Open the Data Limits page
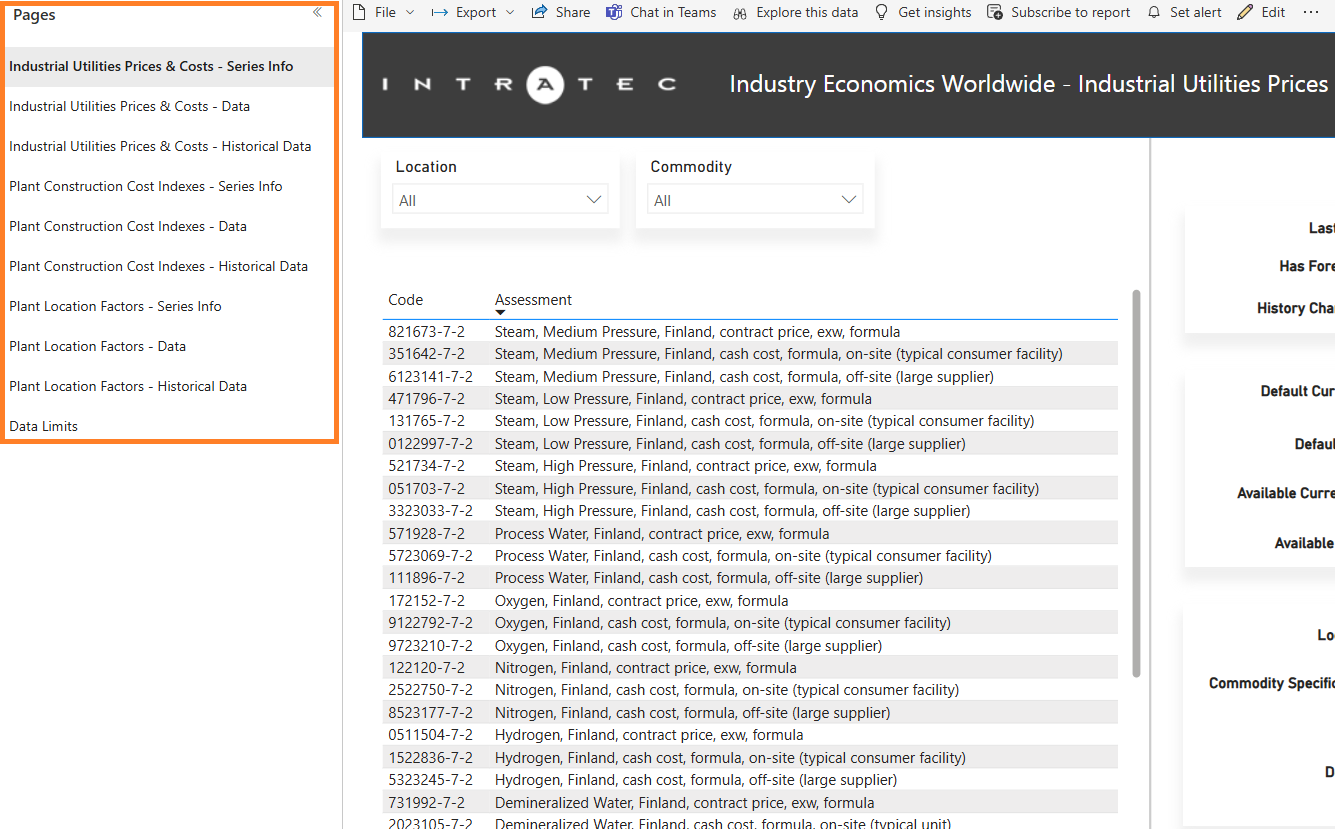 click(x=44, y=426)
